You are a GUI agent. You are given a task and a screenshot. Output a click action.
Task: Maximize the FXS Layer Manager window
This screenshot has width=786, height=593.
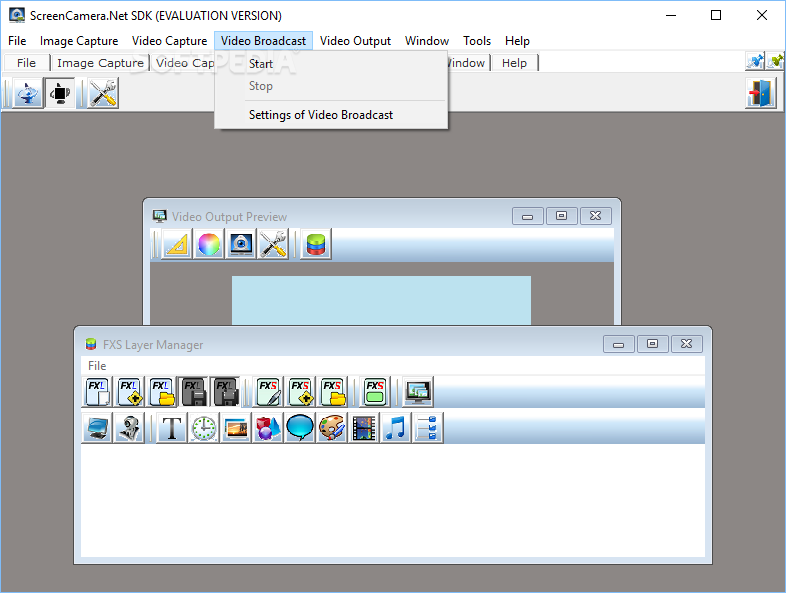coord(653,344)
